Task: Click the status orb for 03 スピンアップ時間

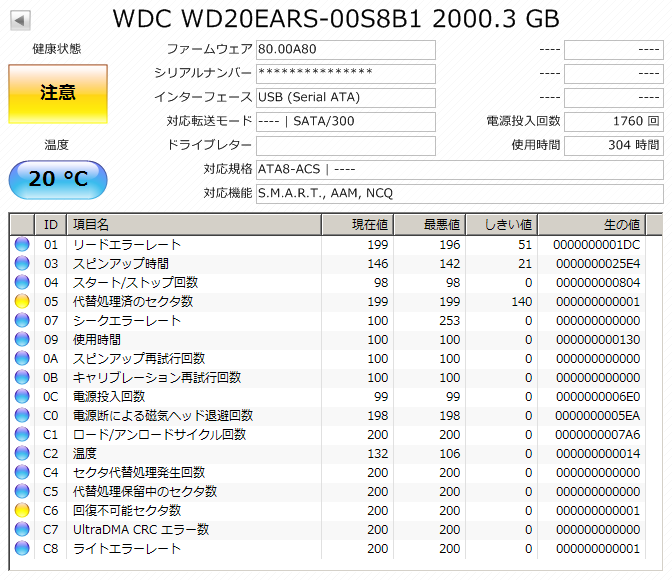Action: (x=22, y=263)
